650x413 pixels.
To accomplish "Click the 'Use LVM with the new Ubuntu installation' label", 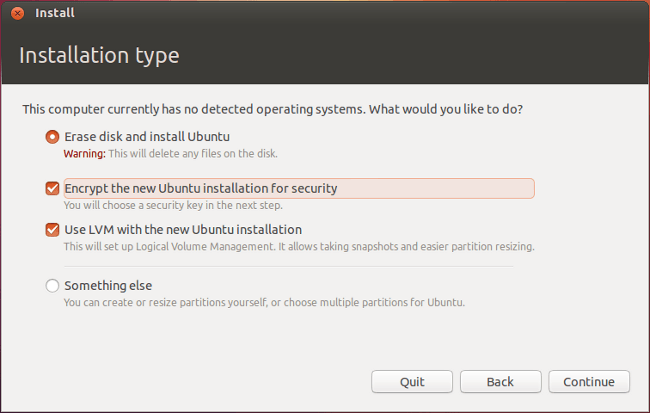I will pyautogui.click(x=183, y=230).
